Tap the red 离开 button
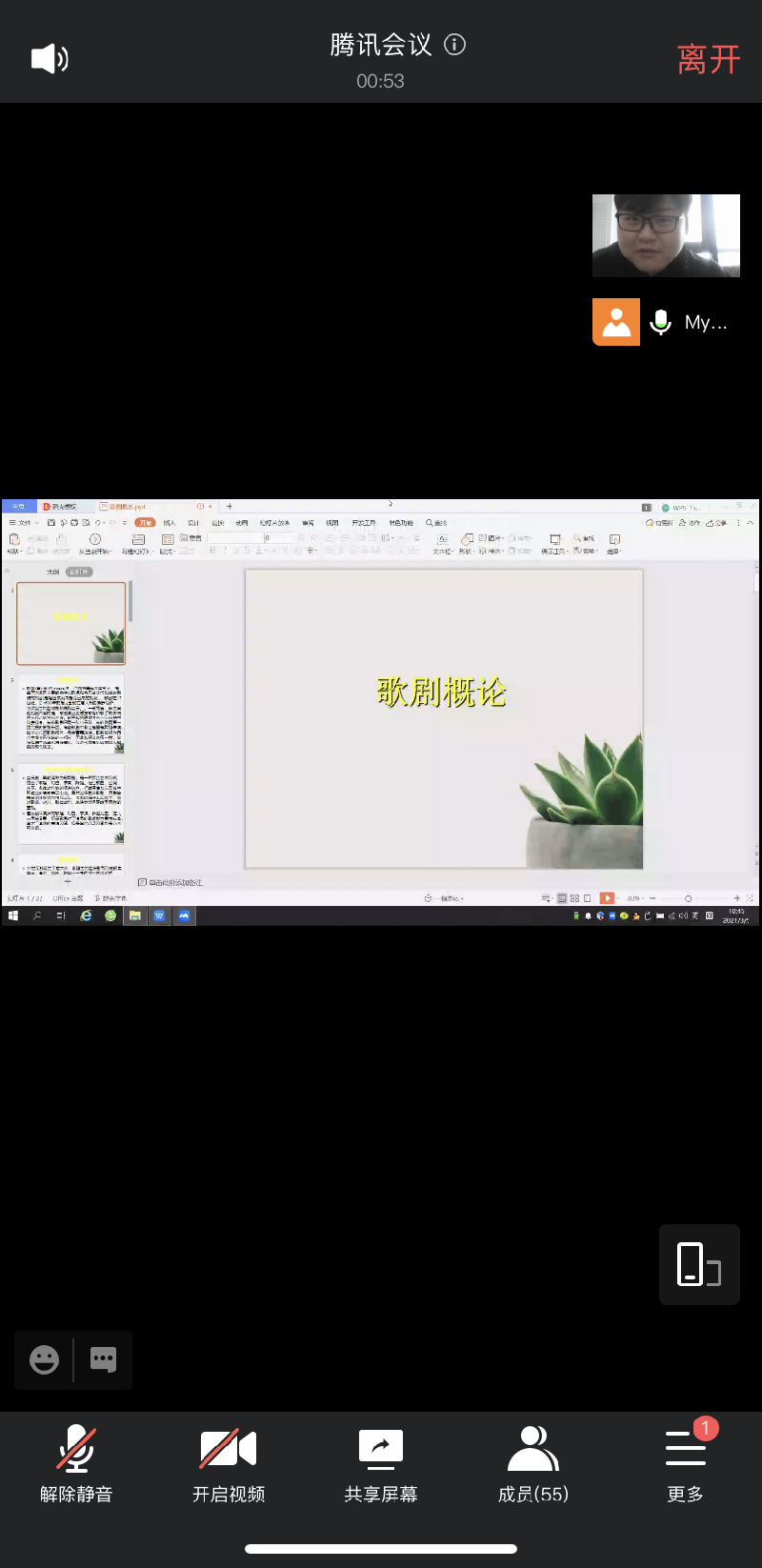 point(708,59)
